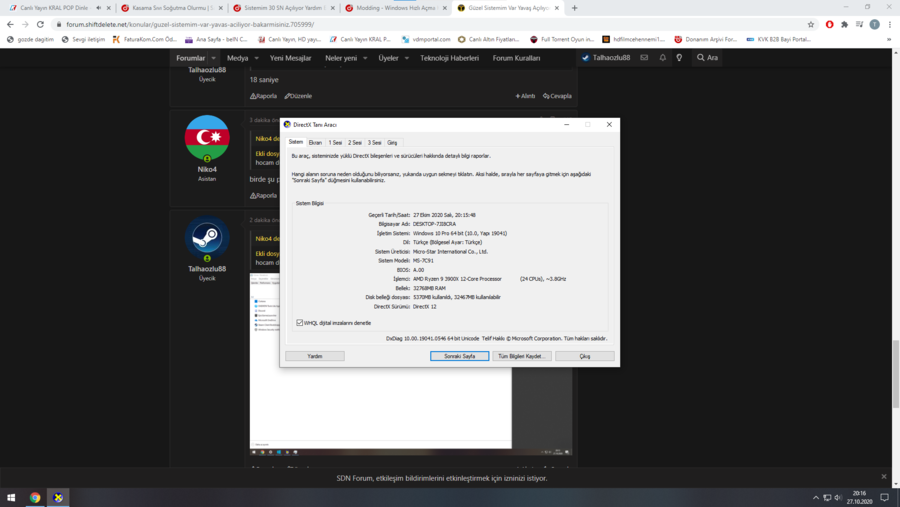Open the Talhaozlu88 account menu
The height and width of the screenshot is (507, 900).
[x=606, y=57]
